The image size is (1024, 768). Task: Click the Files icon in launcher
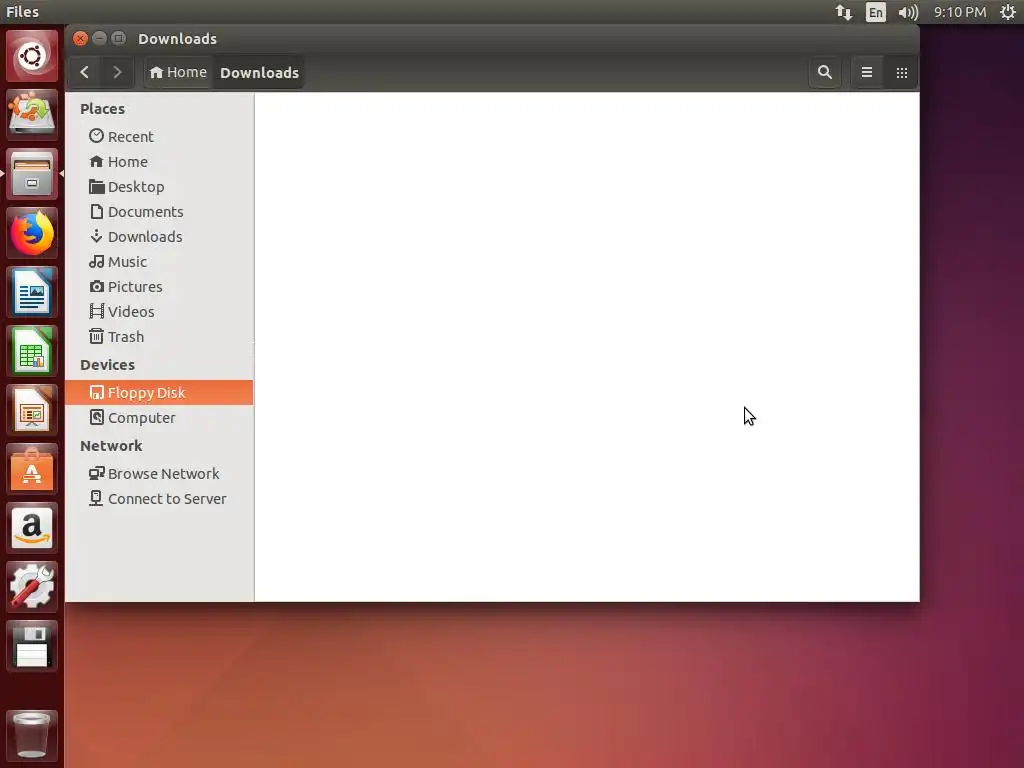32,174
